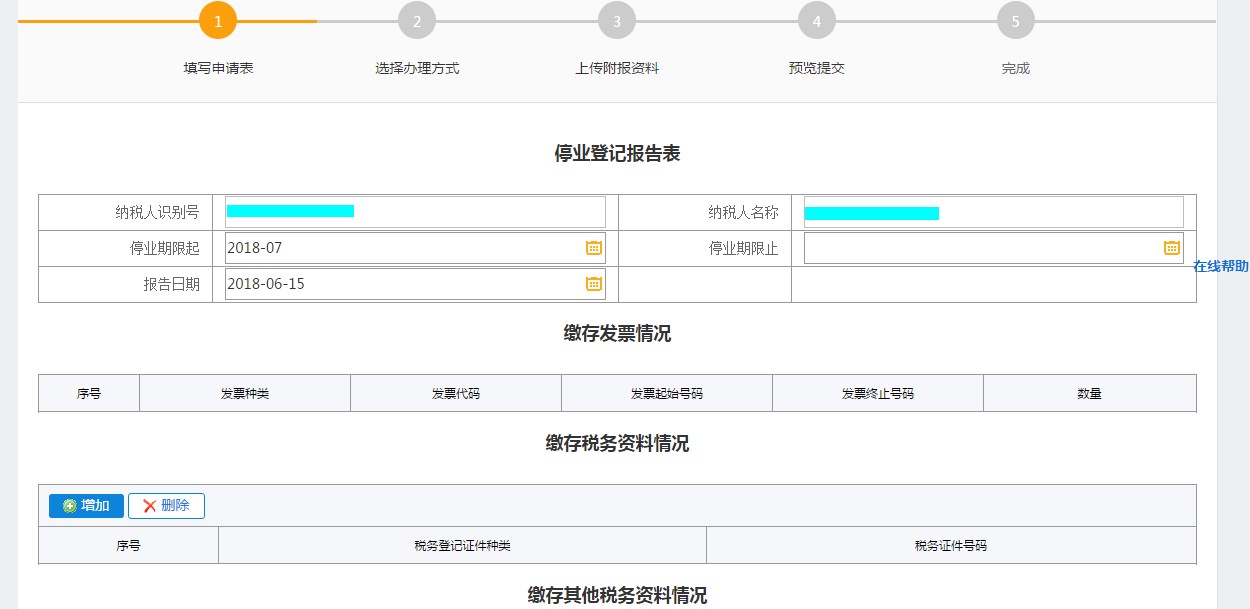This screenshot has height=609, width=1250.
Task: Select the 填写申请表 step label
Action: click(217, 69)
